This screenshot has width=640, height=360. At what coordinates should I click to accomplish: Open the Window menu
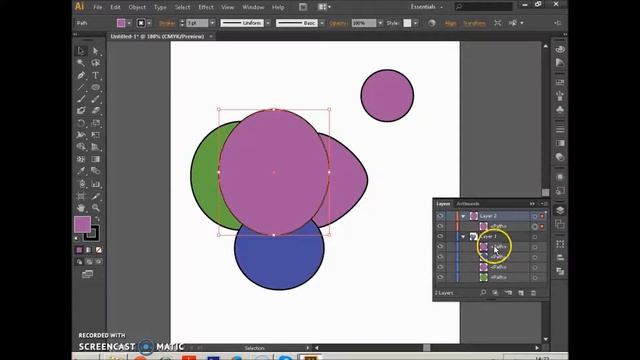[x=253, y=7]
